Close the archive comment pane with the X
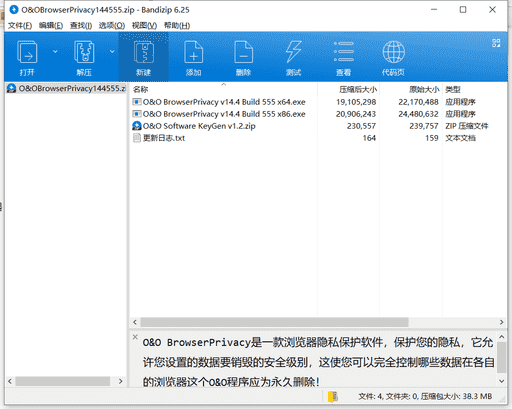Screen dimensions: 512x409 click(x=135, y=337)
